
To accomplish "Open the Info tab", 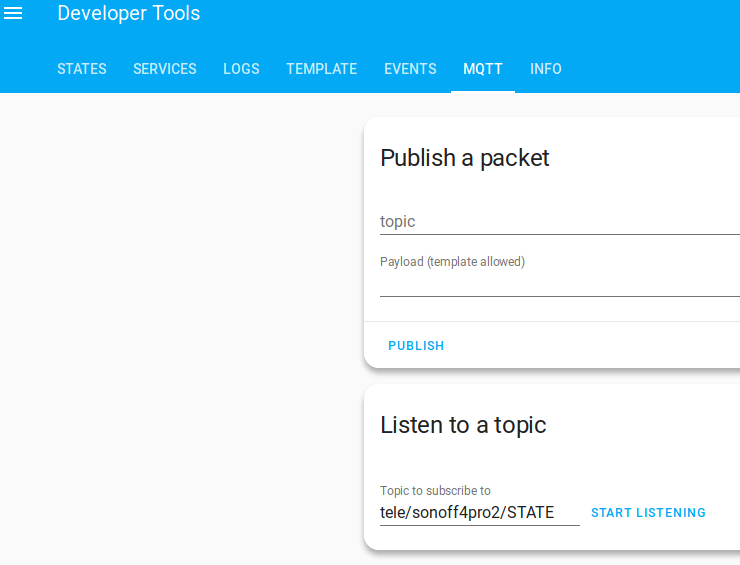I will click(546, 69).
